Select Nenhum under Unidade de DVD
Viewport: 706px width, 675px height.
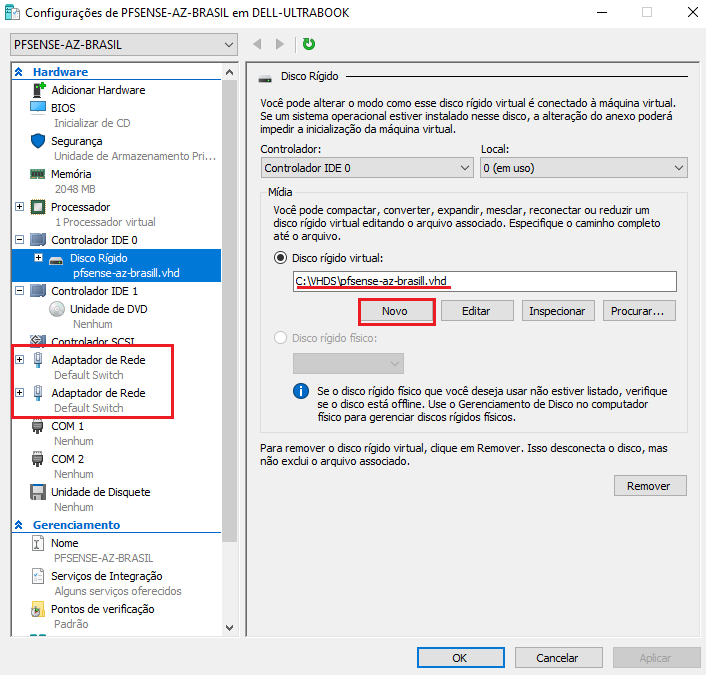click(93, 324)
